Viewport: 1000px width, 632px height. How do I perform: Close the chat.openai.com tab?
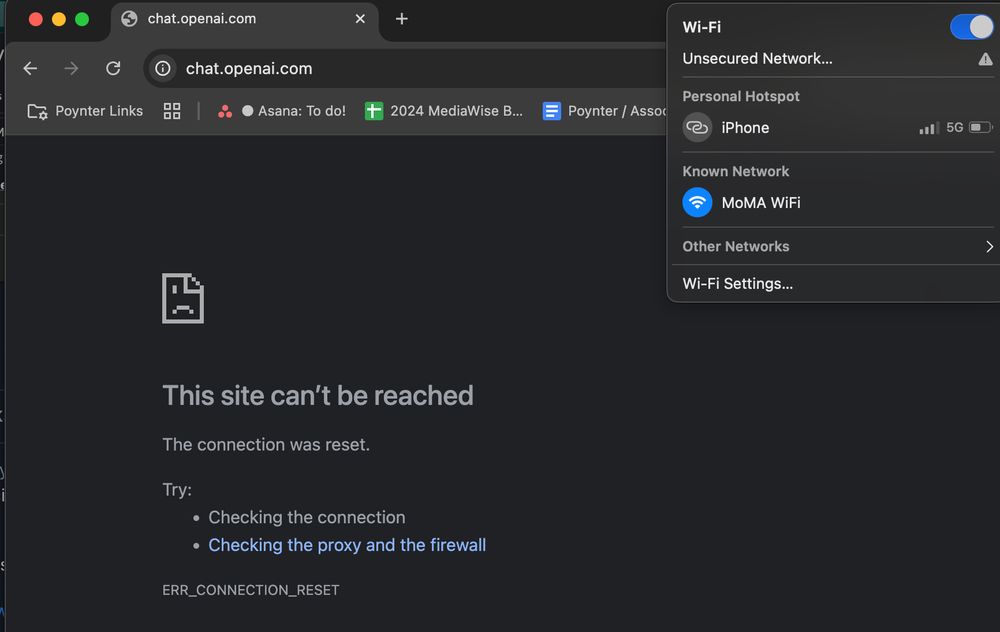[x=360, y=19]
